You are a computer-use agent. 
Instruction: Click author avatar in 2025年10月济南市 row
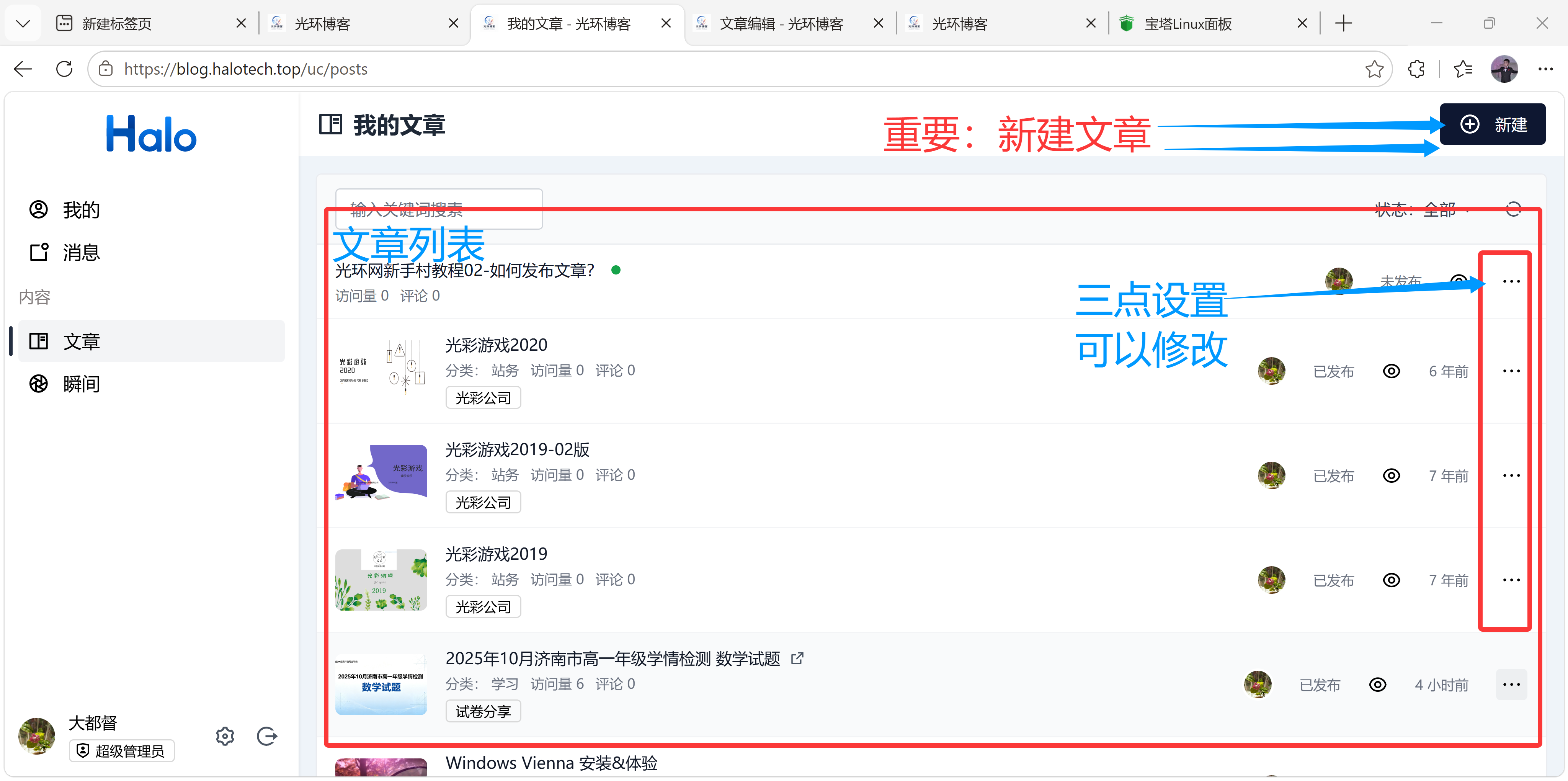tap(1258, 685)
